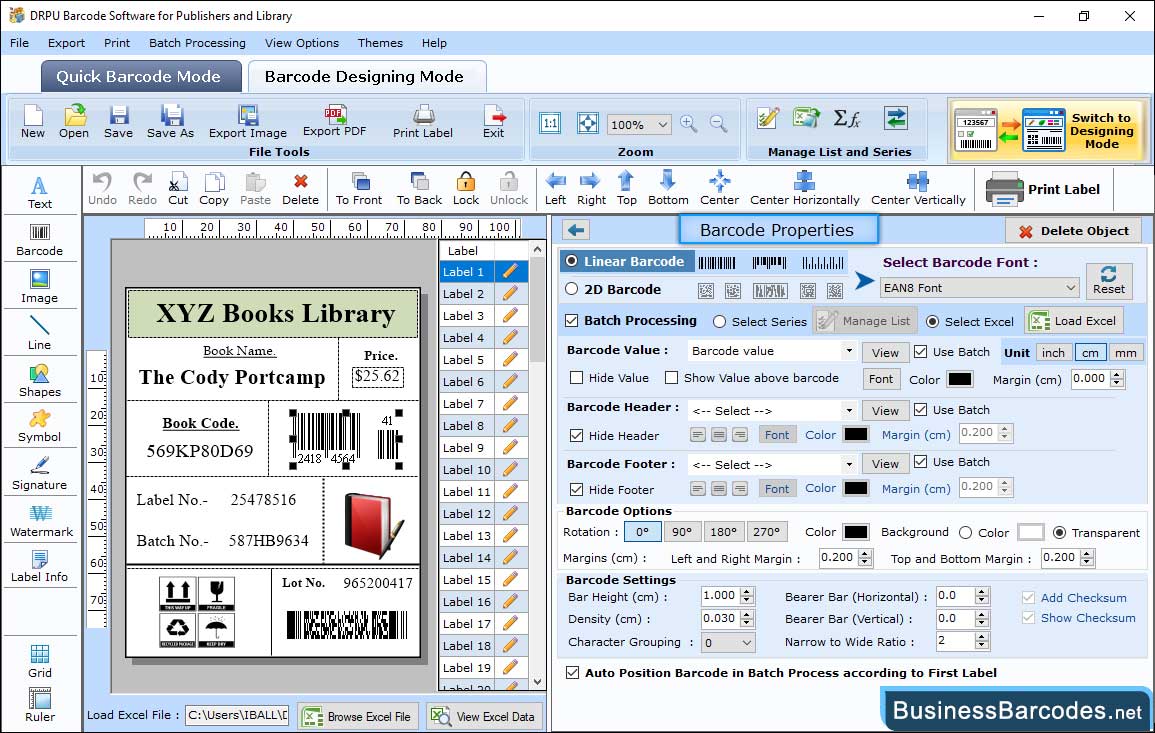
Task: Enable the Hide Value checkbox
Action: pos(577,378)
